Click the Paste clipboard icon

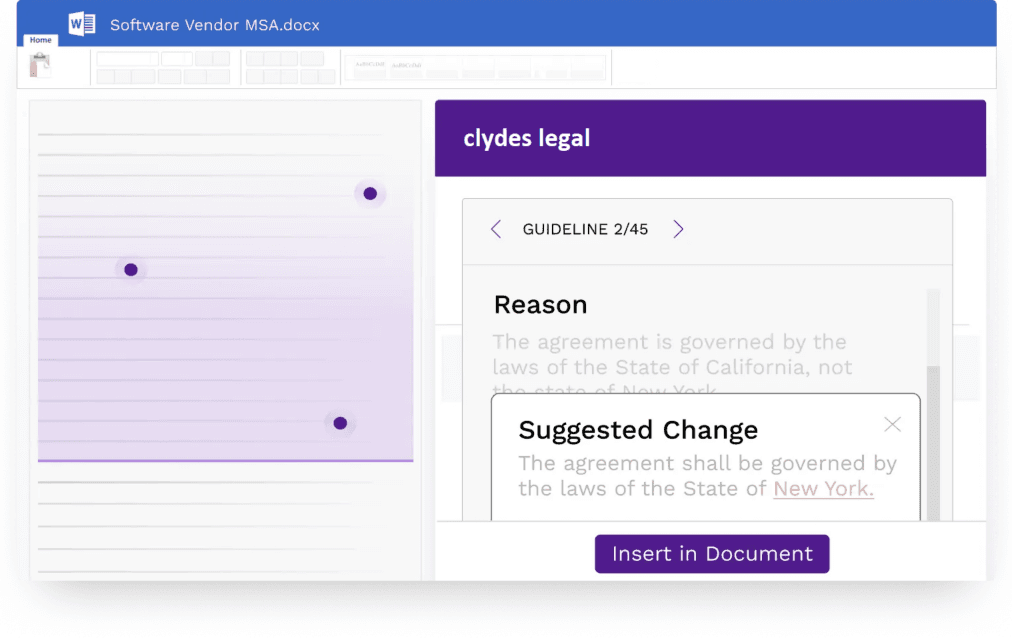point(40,65)
